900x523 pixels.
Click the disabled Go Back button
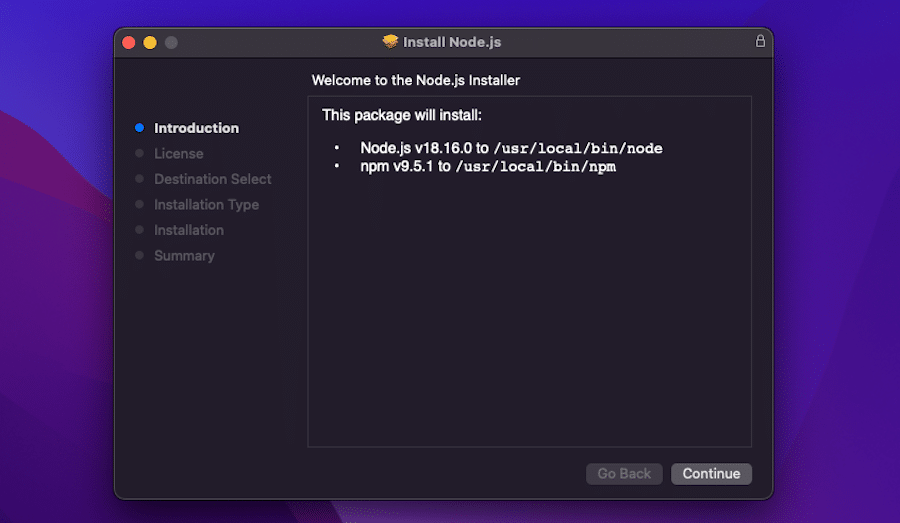[x=624, y=474]
